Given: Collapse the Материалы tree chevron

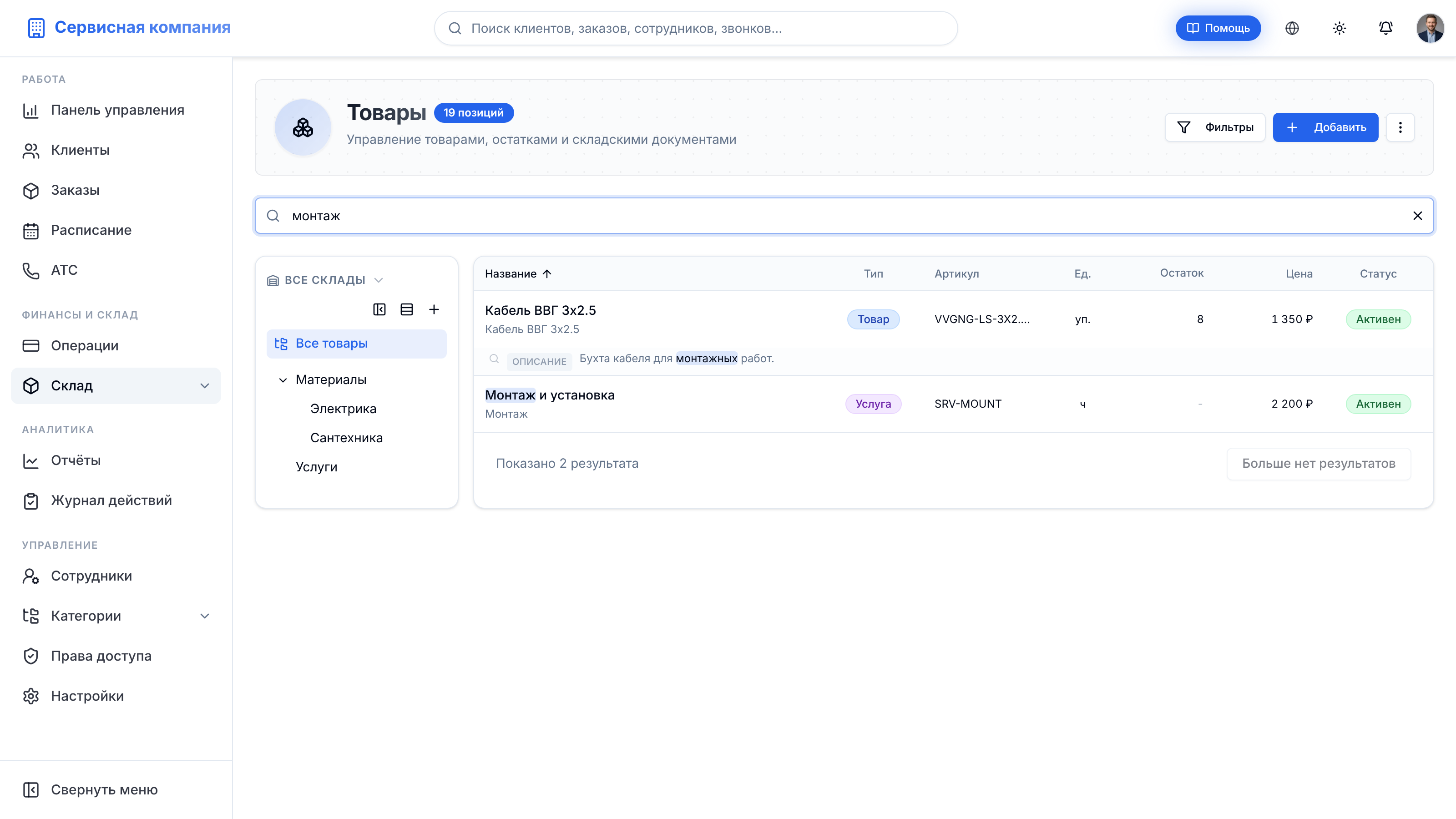Looking at the screenshot, I should coord(283,380).
